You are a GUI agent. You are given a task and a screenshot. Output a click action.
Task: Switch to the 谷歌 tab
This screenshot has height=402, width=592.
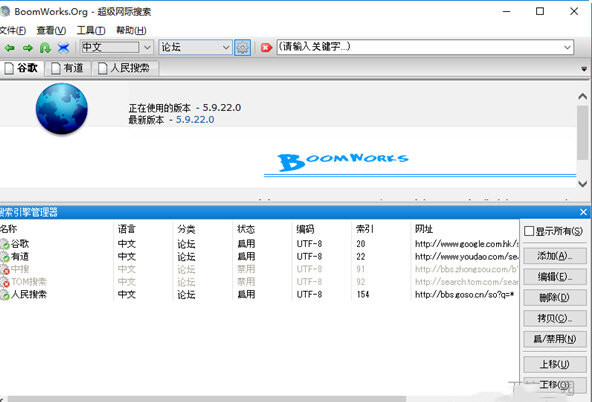[22, 68]
